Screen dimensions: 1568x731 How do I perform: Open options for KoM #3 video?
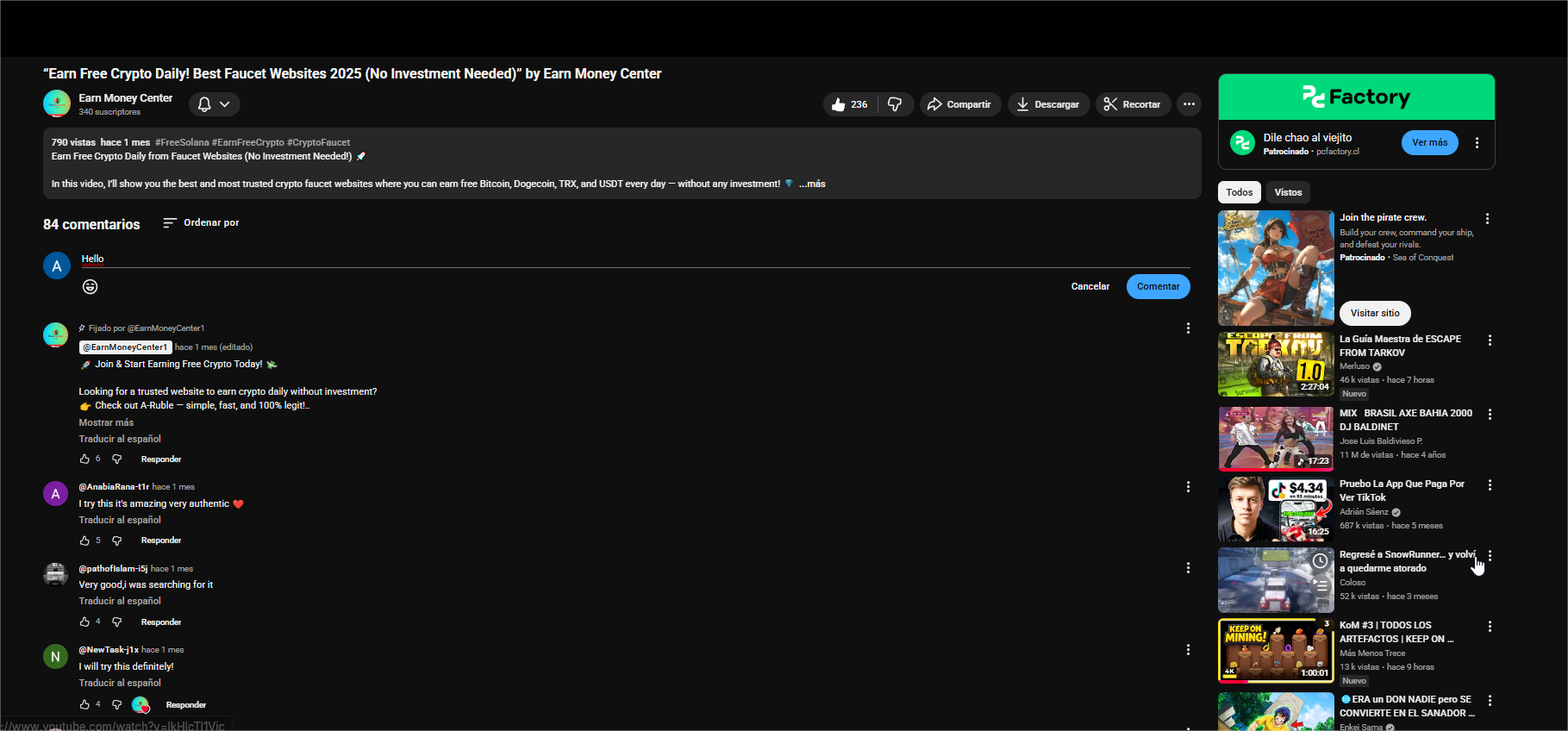(1490, 627)
